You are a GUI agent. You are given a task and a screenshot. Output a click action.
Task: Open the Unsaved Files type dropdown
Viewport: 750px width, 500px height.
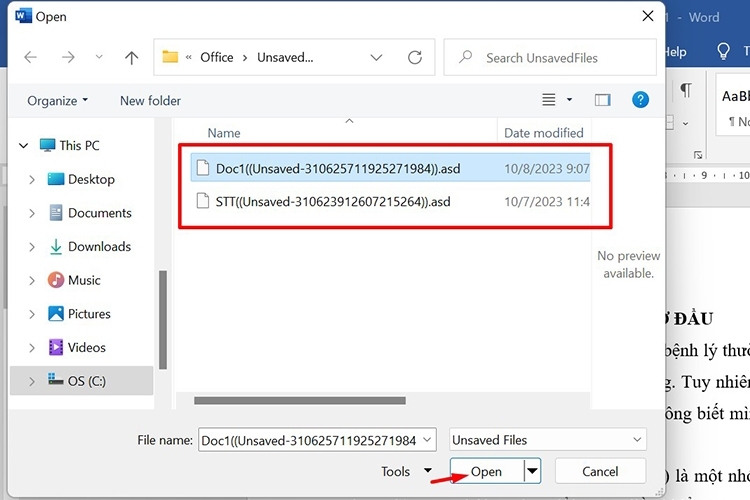548,439
